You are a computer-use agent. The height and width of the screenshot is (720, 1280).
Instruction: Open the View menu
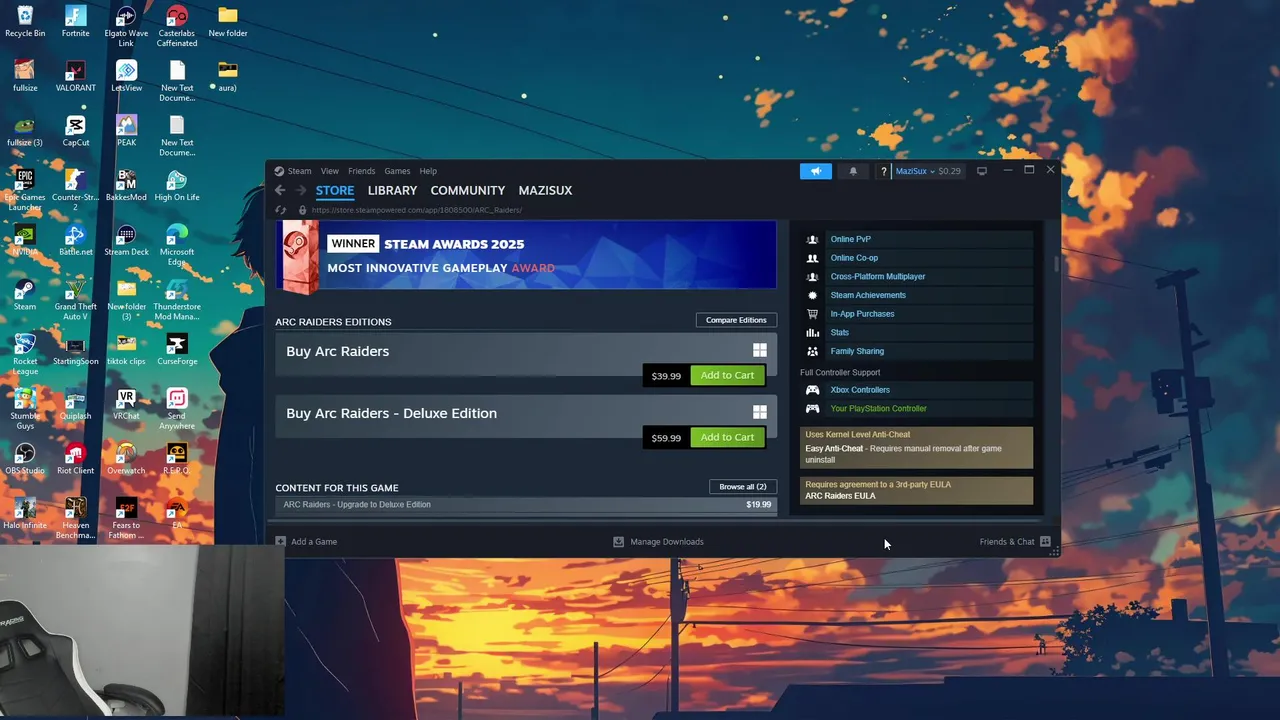coord(330,171)
